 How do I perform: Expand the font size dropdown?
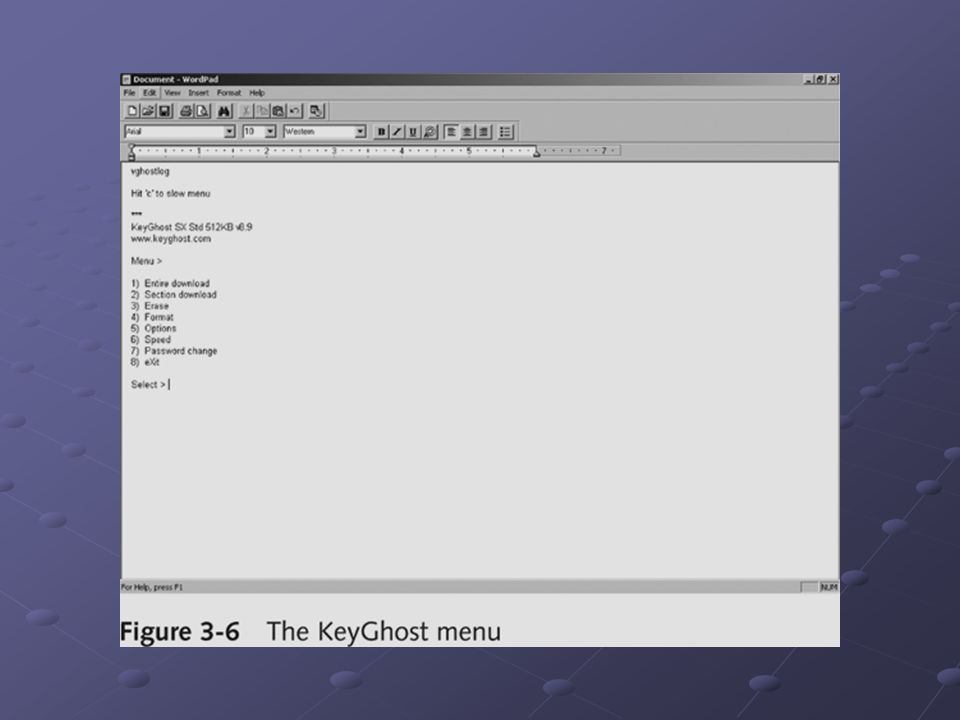270,132
